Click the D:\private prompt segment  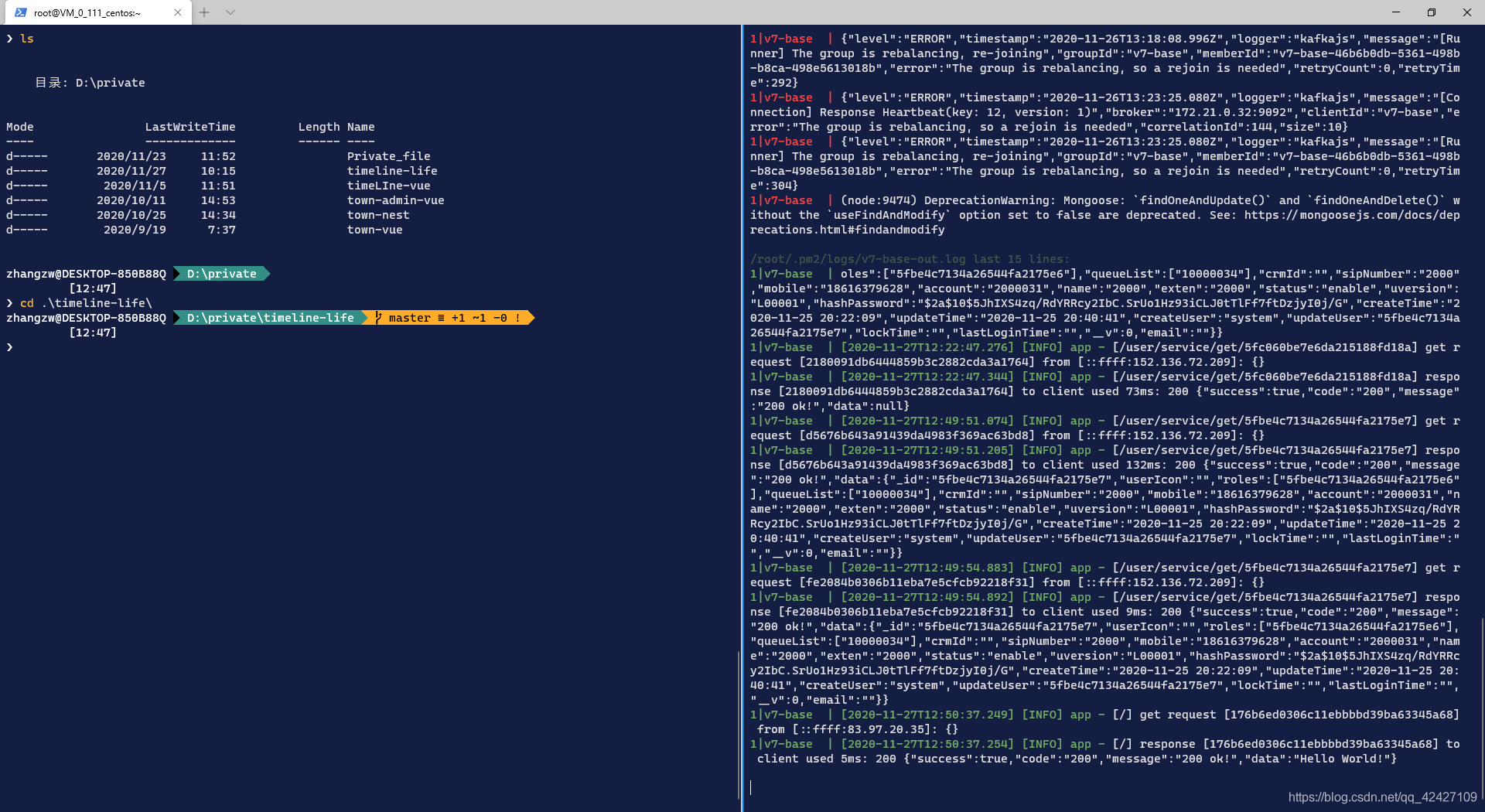pyautogui.click(x=221, y=274)
